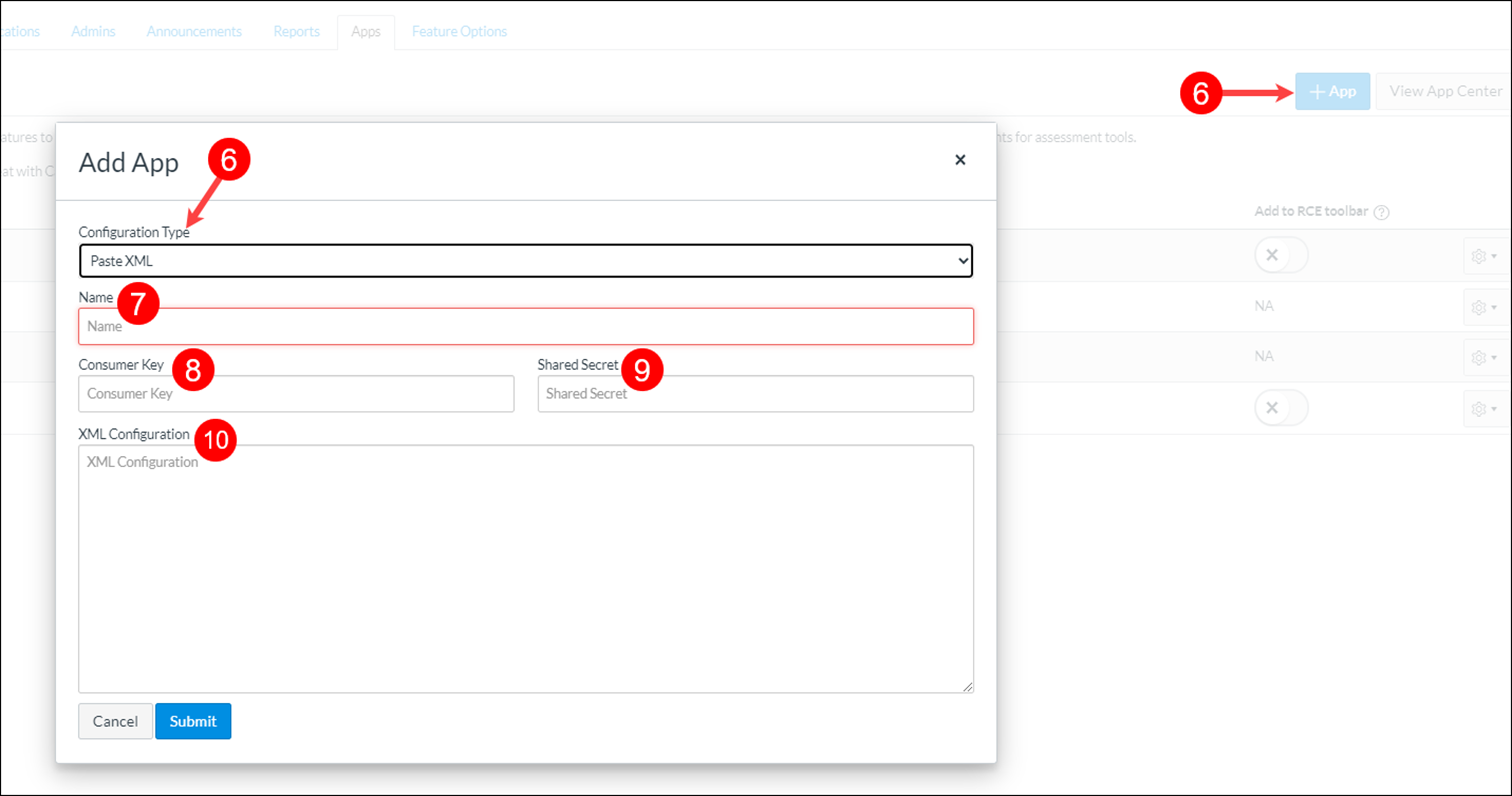
Task: Click the Shared Secret field
Action: pos(755,394)
